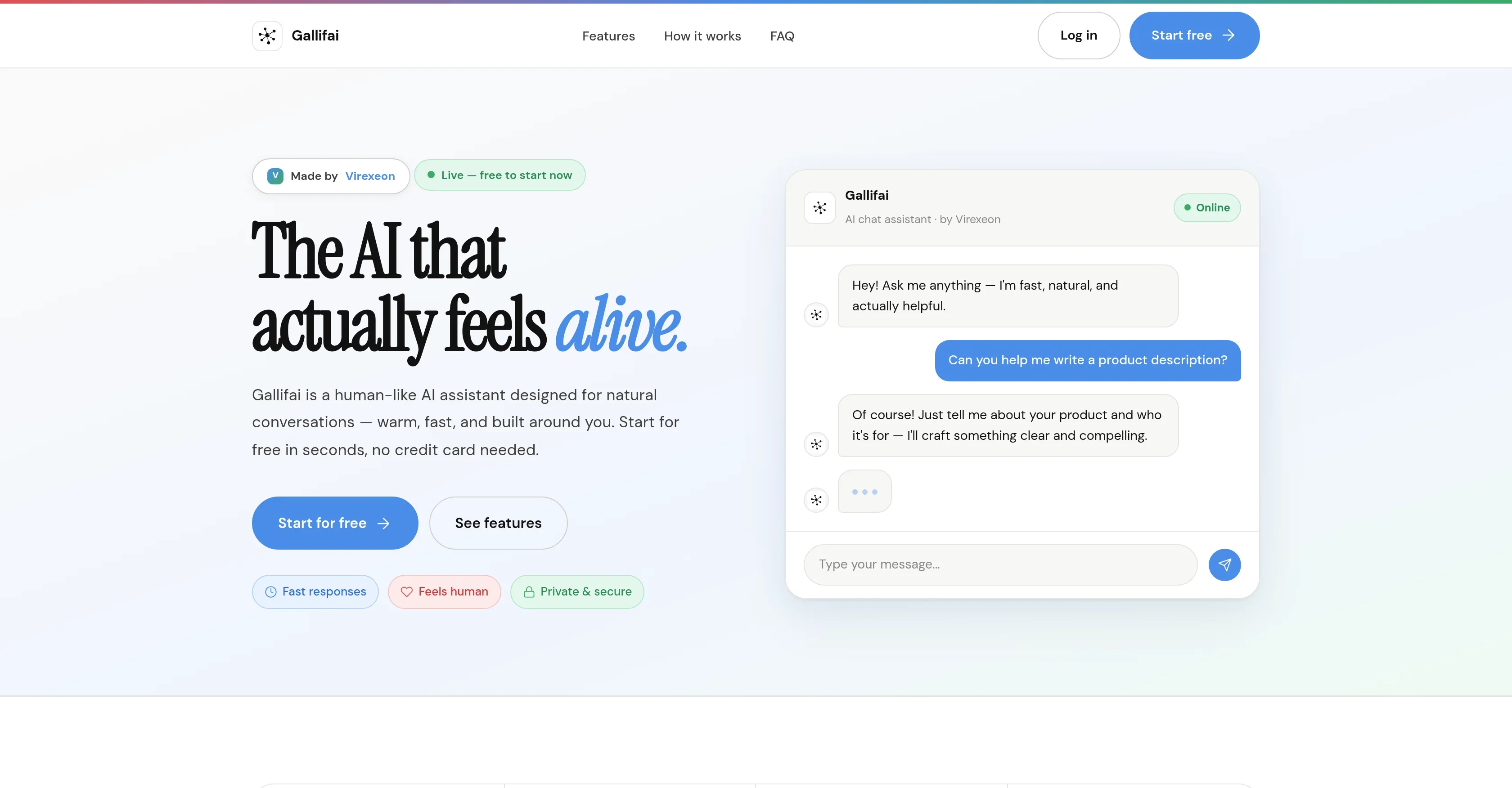Click the See features button
This screenshot has width=1512, height=788.
[x=498, y=523]
